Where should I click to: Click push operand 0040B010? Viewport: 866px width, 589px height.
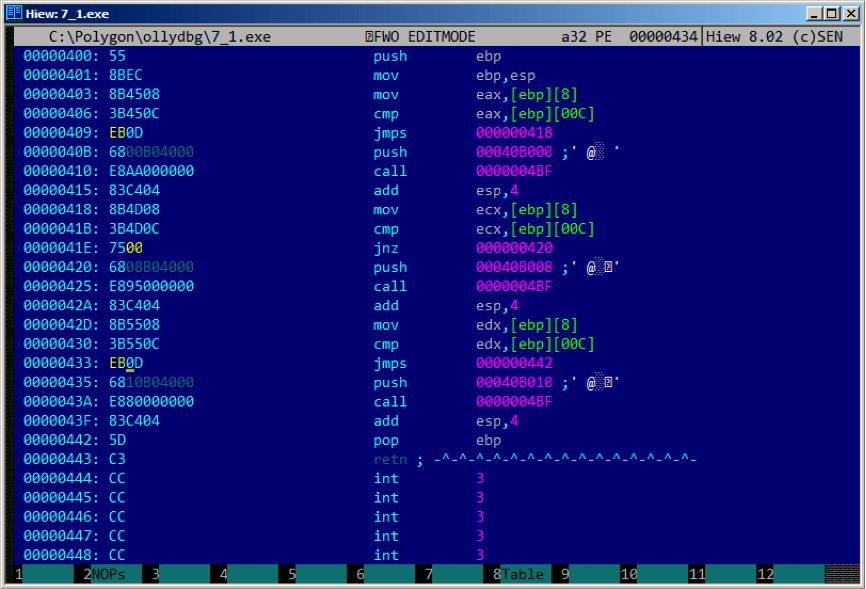pos(514,382)
